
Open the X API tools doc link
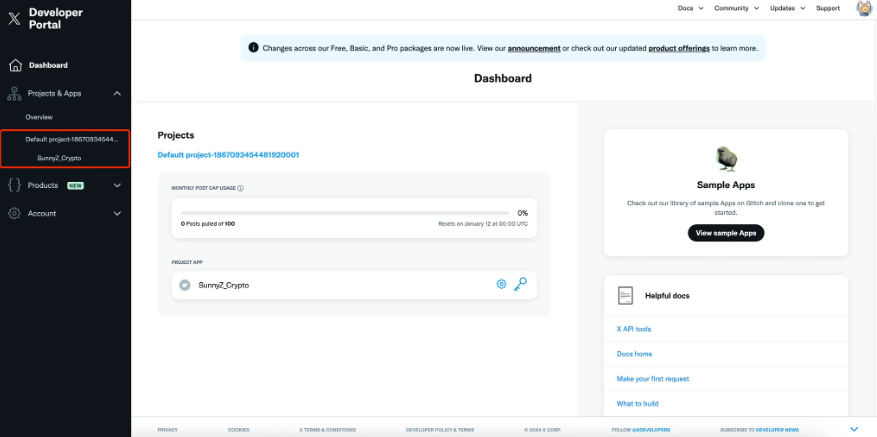pyautogui.click(x=633, y=329)
